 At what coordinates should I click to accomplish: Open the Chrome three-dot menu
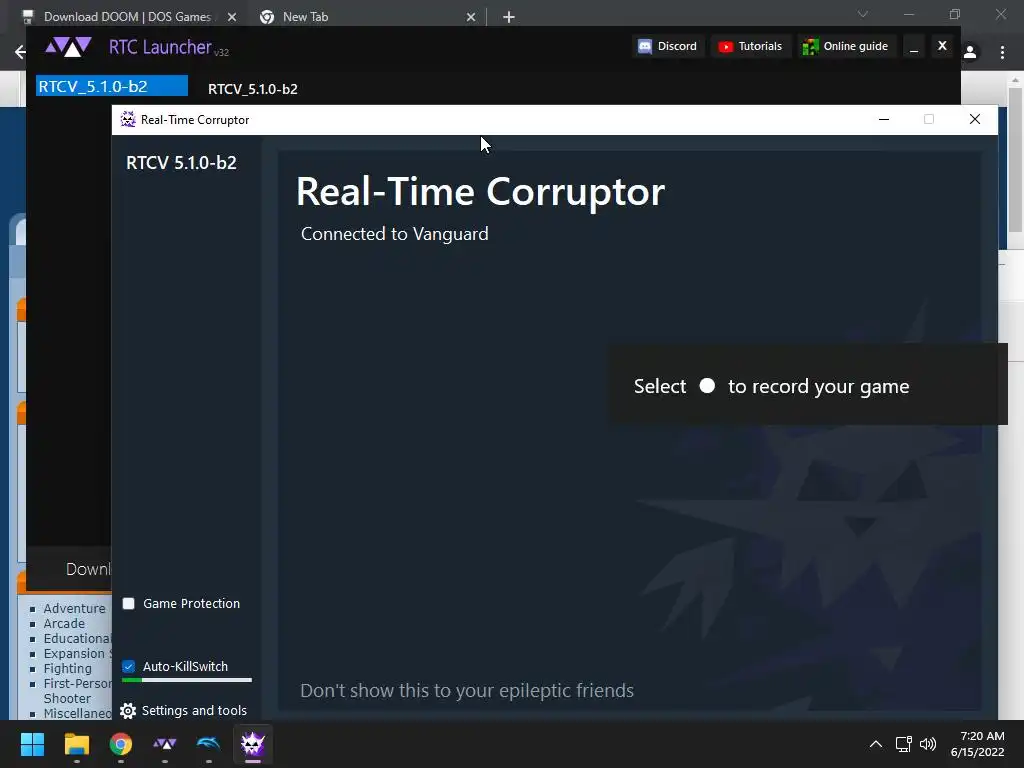pyautogui.click(x=1002, y=52)
